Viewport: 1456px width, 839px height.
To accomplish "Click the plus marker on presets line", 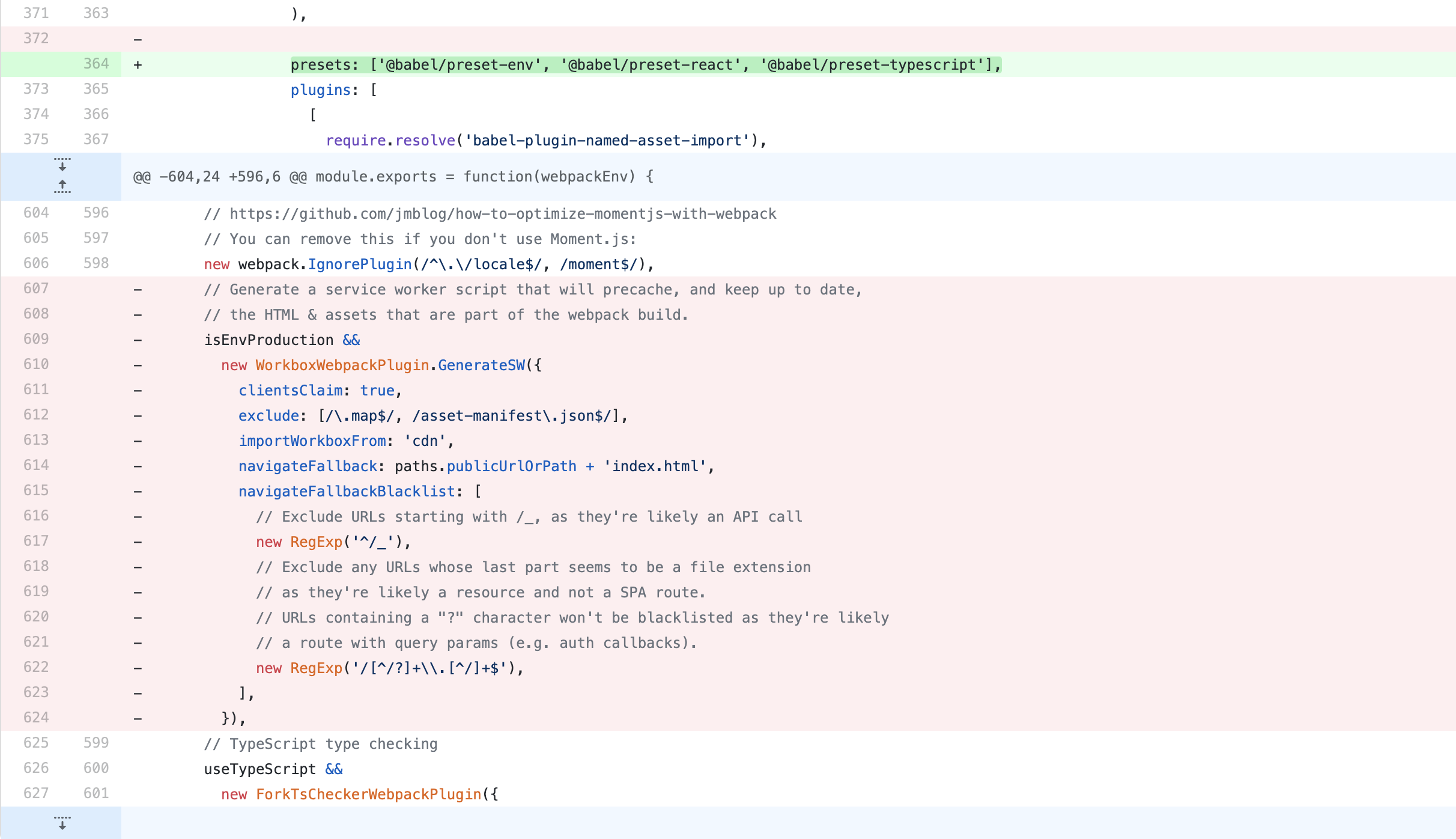I will pos(138,65).
